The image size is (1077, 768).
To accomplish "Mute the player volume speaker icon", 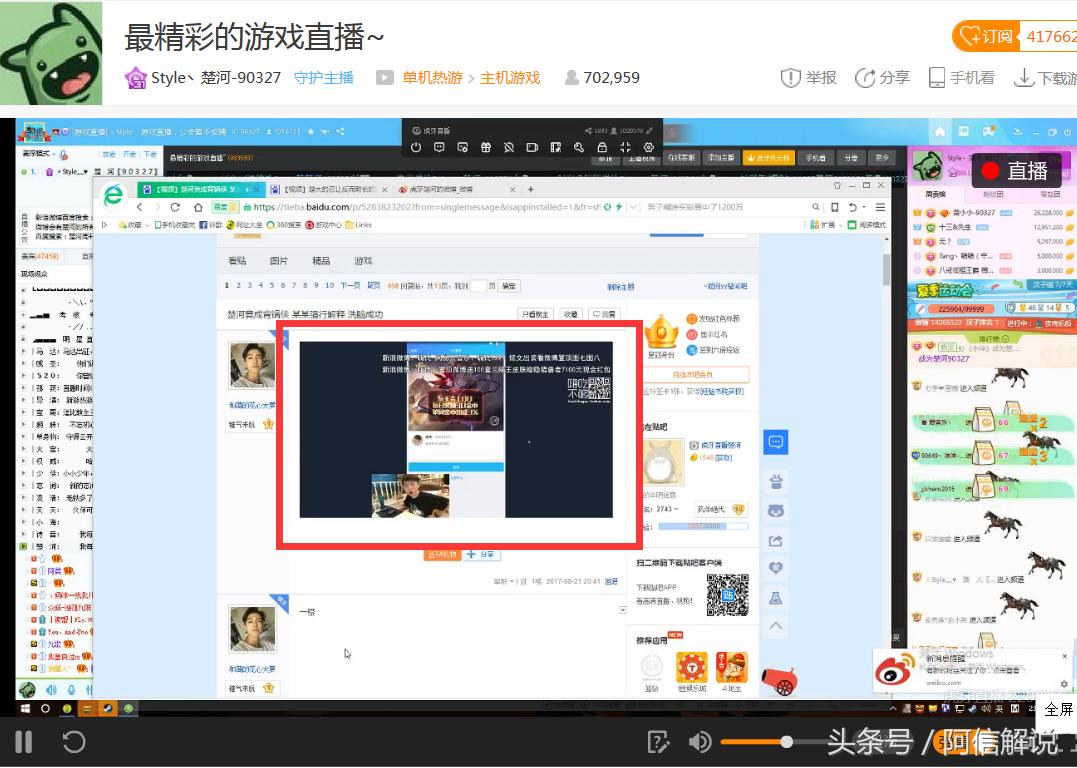I will (x=700, y=742).
